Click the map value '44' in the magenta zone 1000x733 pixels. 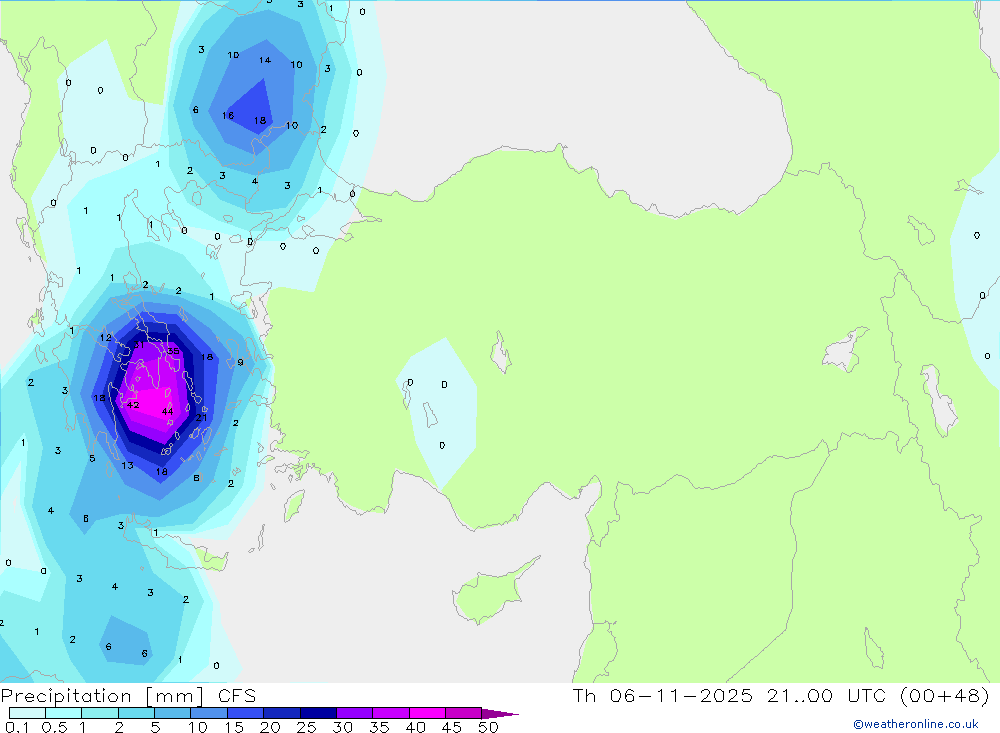[167, 411]
